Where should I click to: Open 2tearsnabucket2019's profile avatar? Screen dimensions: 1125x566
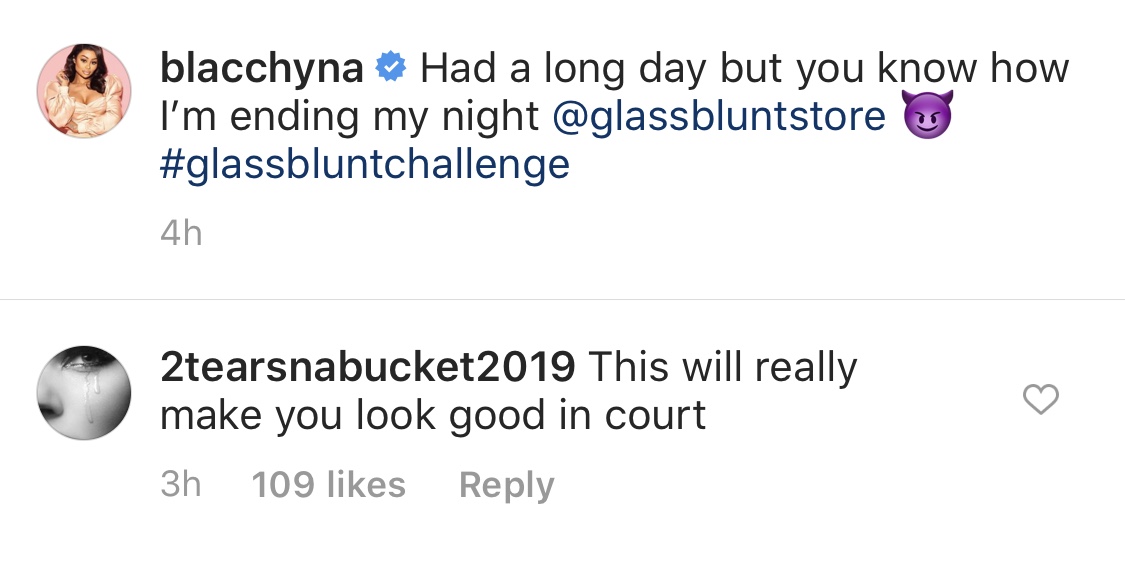(84, 392)
